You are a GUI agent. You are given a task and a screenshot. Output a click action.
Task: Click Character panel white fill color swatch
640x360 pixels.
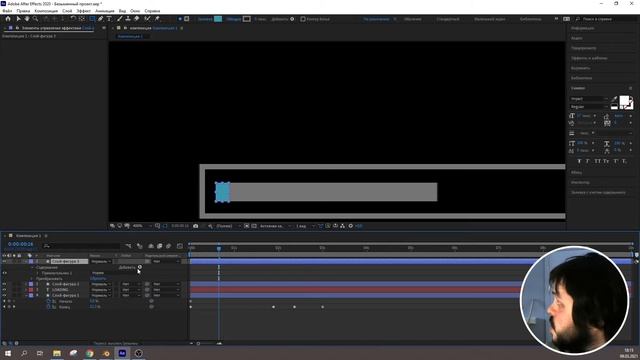click(624, 100)
